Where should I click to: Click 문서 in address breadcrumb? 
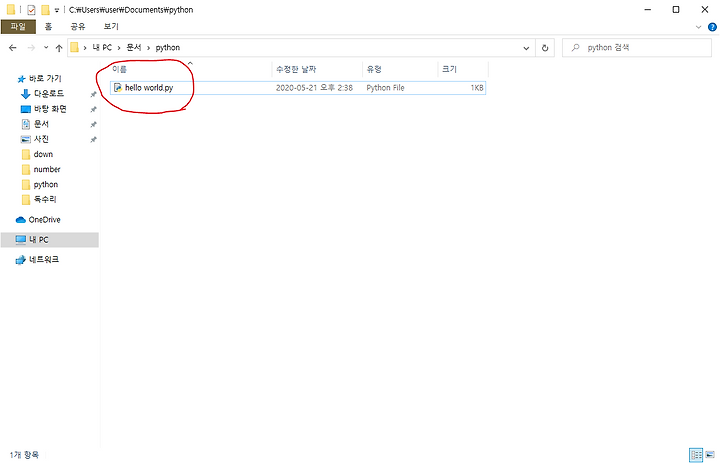coord(134,48)
